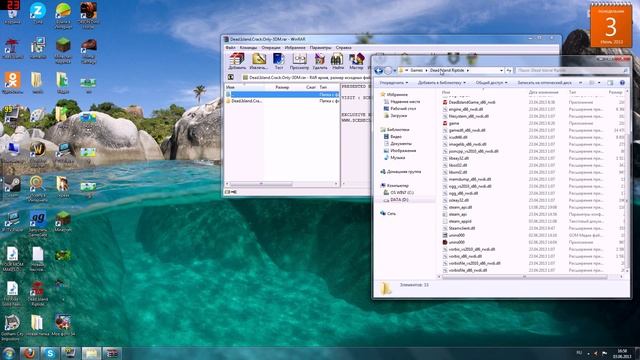Click the Найти (Find) binoculars icon in WinRAR
Screen dimensions: 640x360
click(338, 61)
